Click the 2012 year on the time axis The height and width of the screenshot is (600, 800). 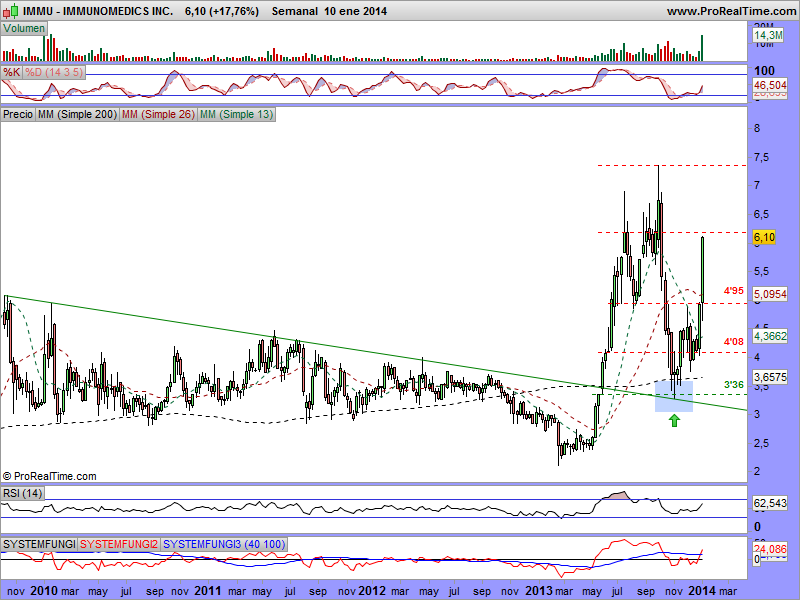(x=372, y=591)
